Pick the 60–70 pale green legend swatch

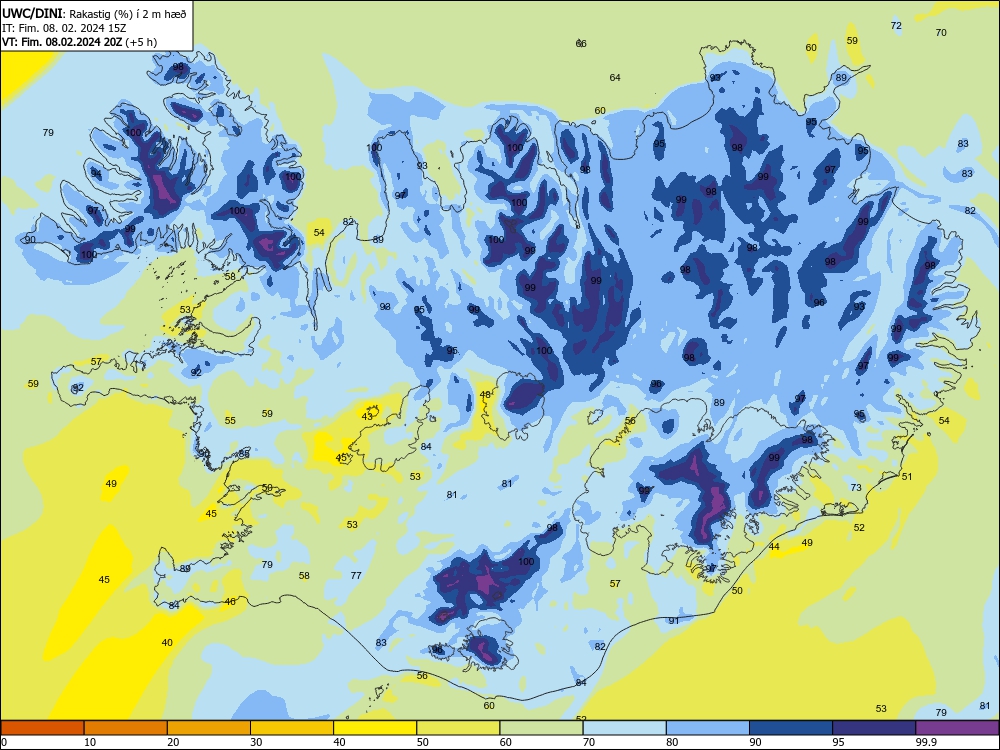click(x=541, y=728)
